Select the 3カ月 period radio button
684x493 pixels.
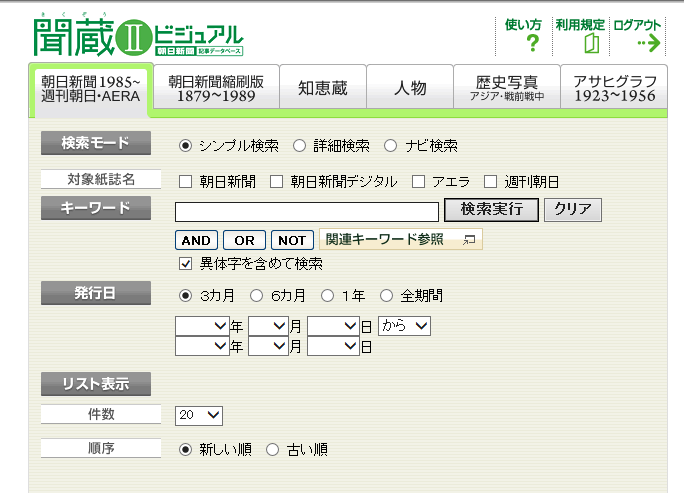coord(185,296)
